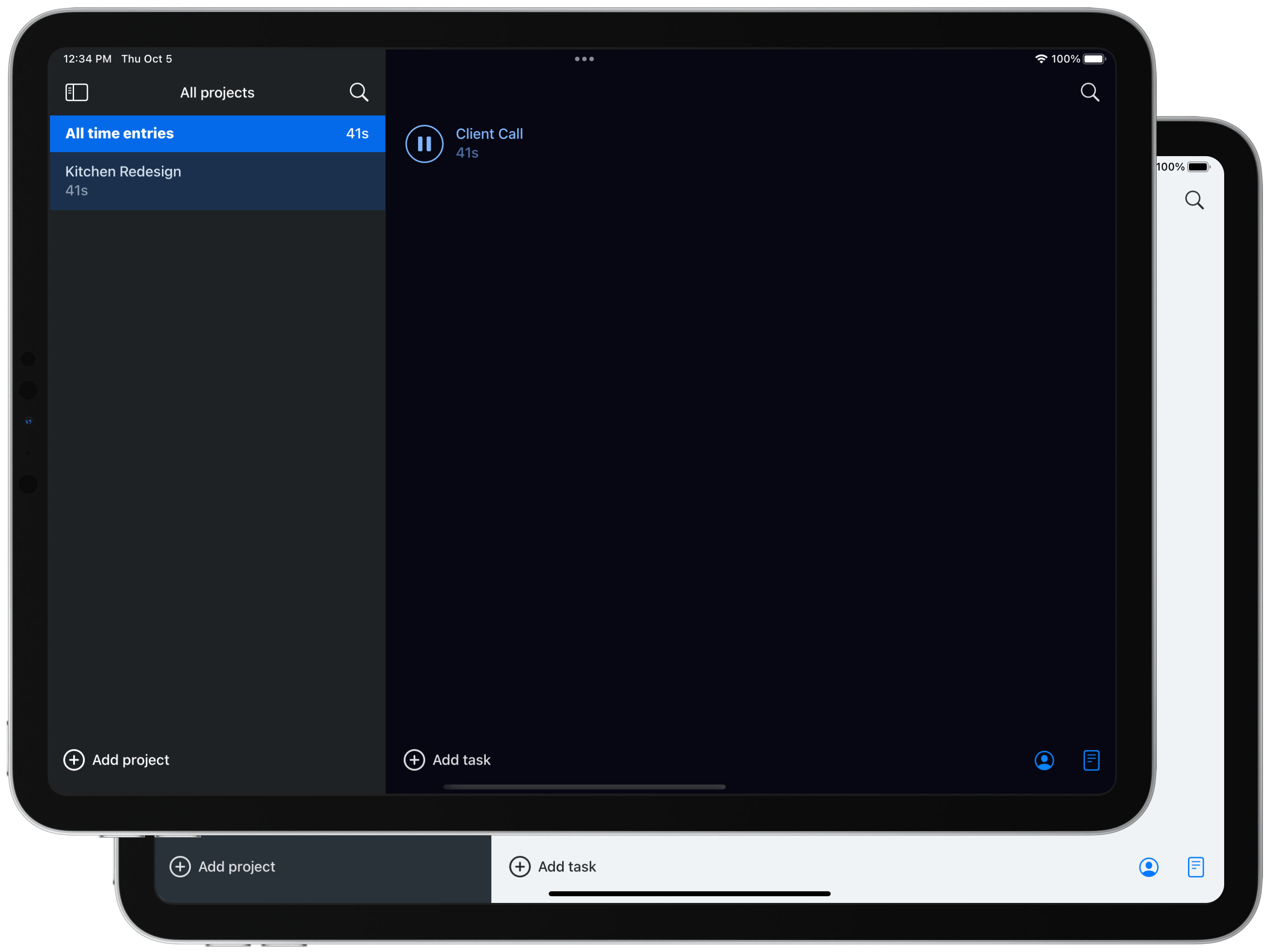Click Add task in back iPad
The height and width of the screenshot is (952, 1271).
pyautogui.click(x=553, y=866)
